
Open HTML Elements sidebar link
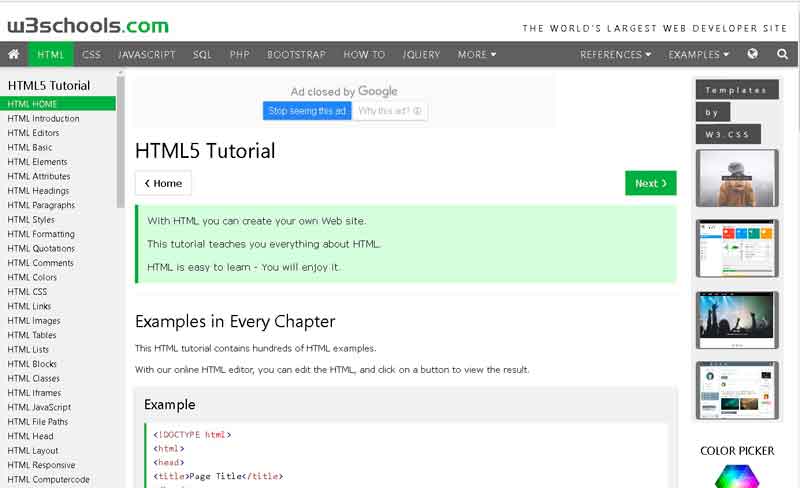[37, 162]
